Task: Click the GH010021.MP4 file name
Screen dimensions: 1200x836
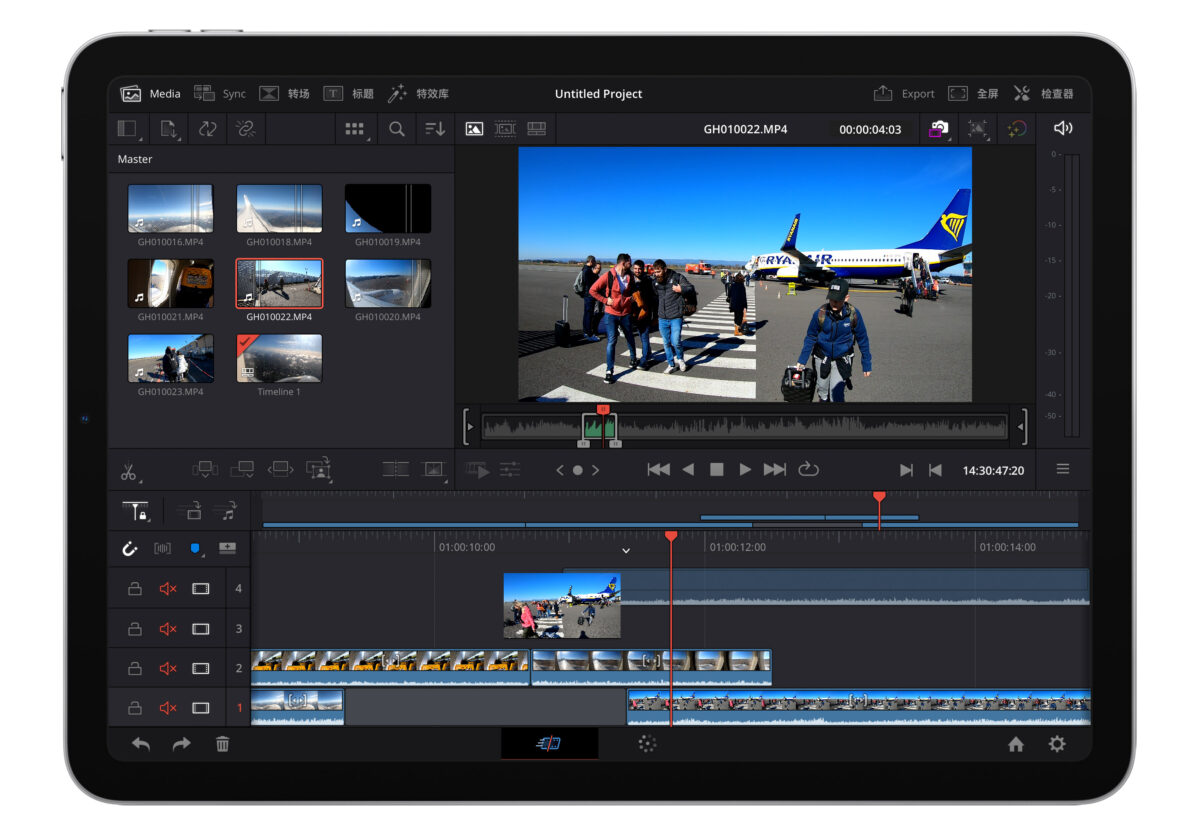Action: pos(170,317)
